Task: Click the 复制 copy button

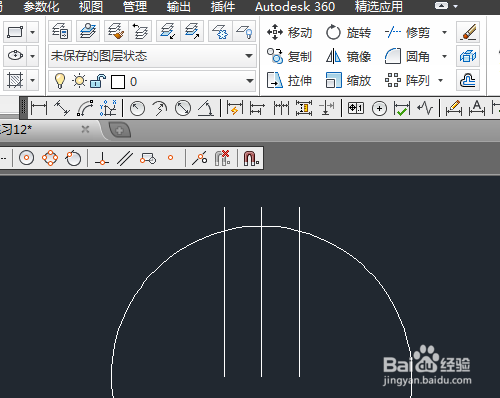Action: point(289,56)
